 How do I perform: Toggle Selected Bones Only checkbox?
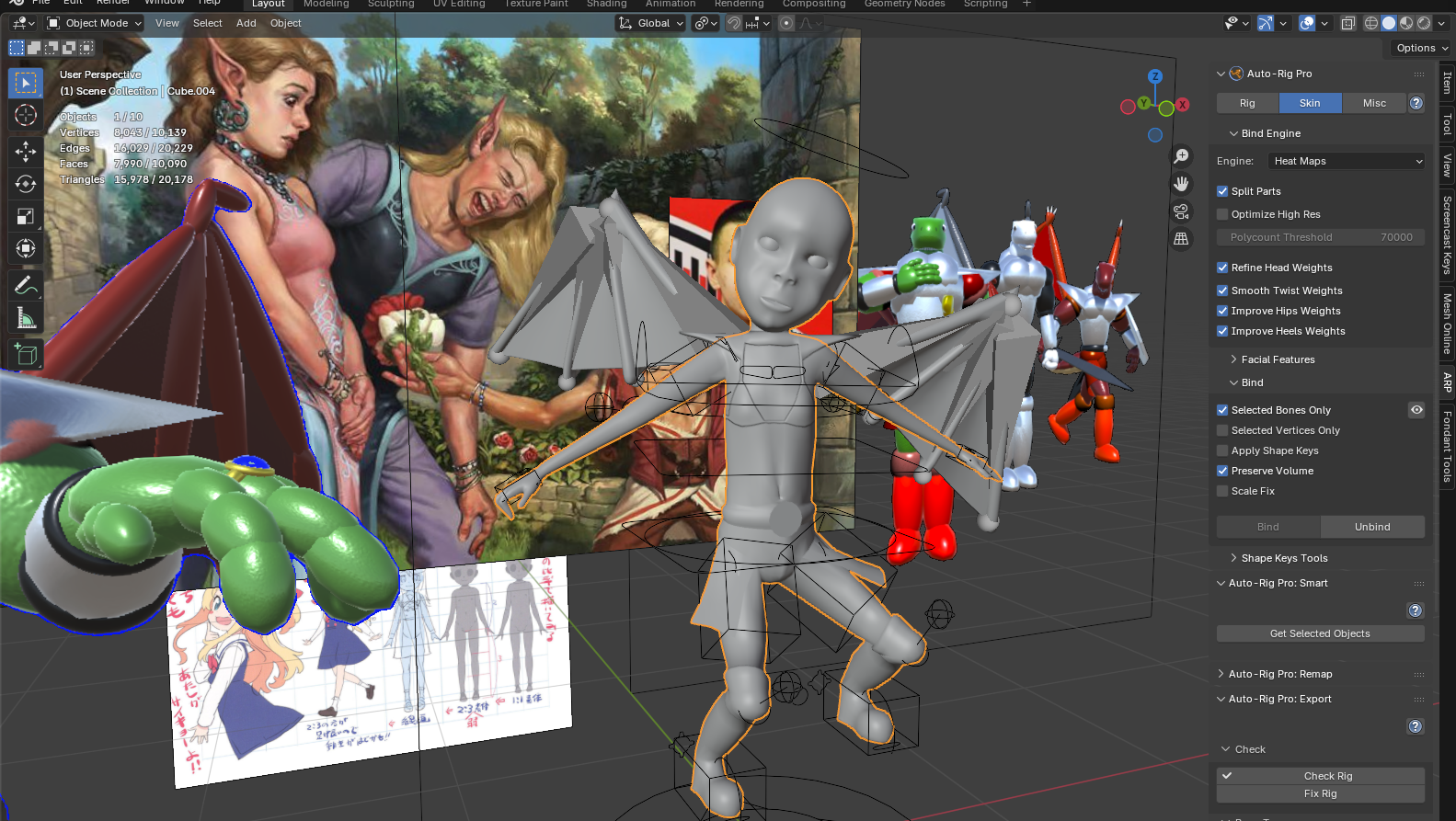[x=1222, y=410]
